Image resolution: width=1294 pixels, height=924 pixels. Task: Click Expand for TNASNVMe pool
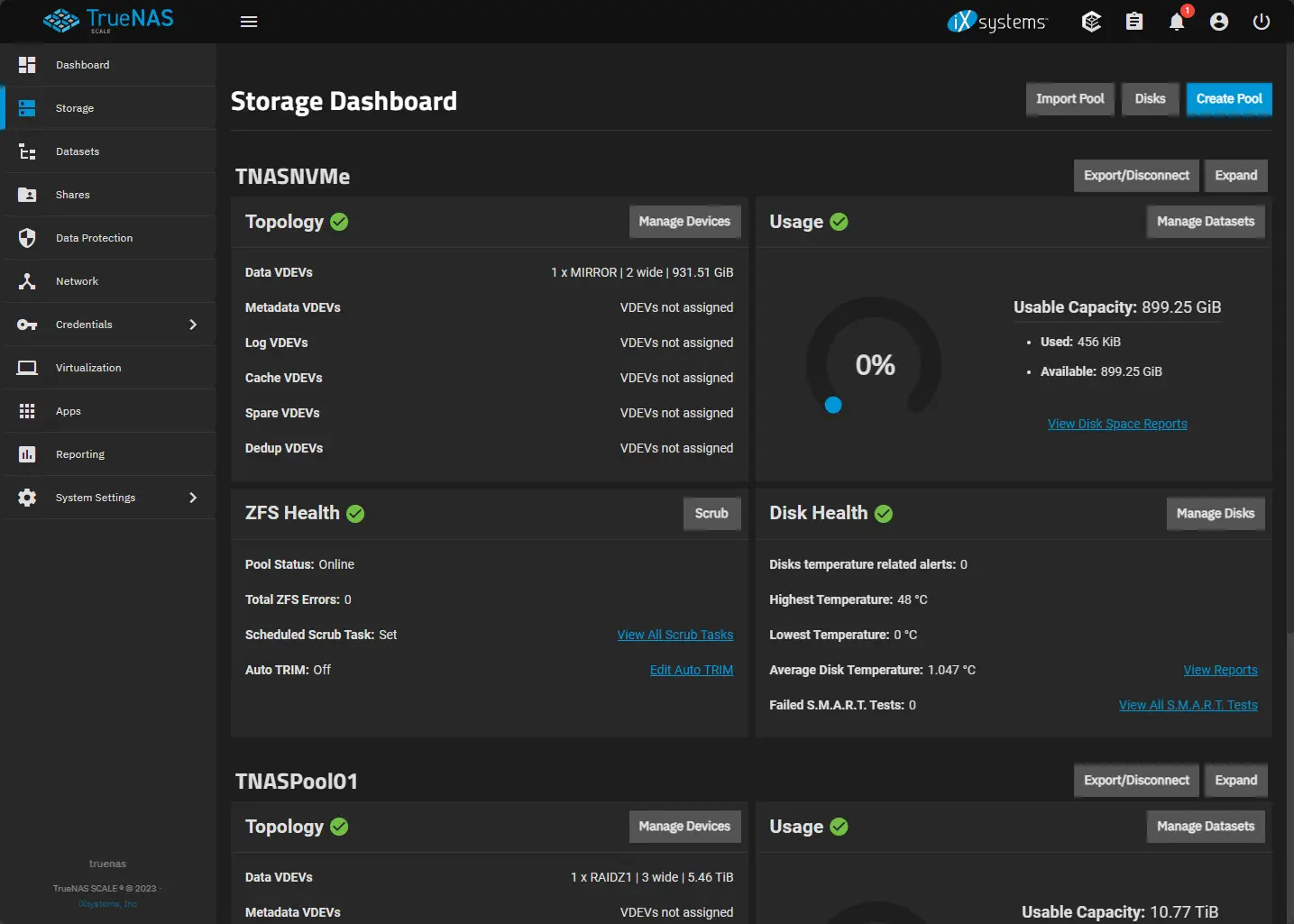(1236, 176)
